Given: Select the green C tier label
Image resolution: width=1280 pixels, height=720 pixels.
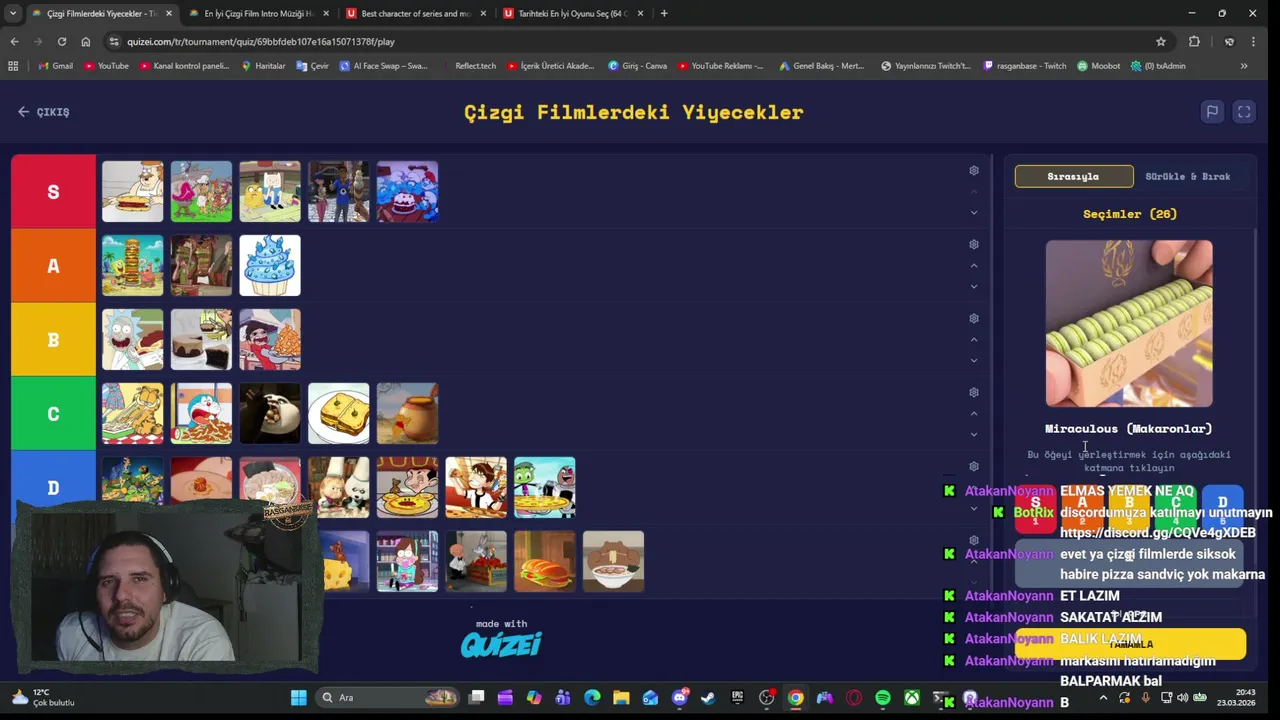Looking at the screenshot, I should pyautogui.click(x=53, y=414).
